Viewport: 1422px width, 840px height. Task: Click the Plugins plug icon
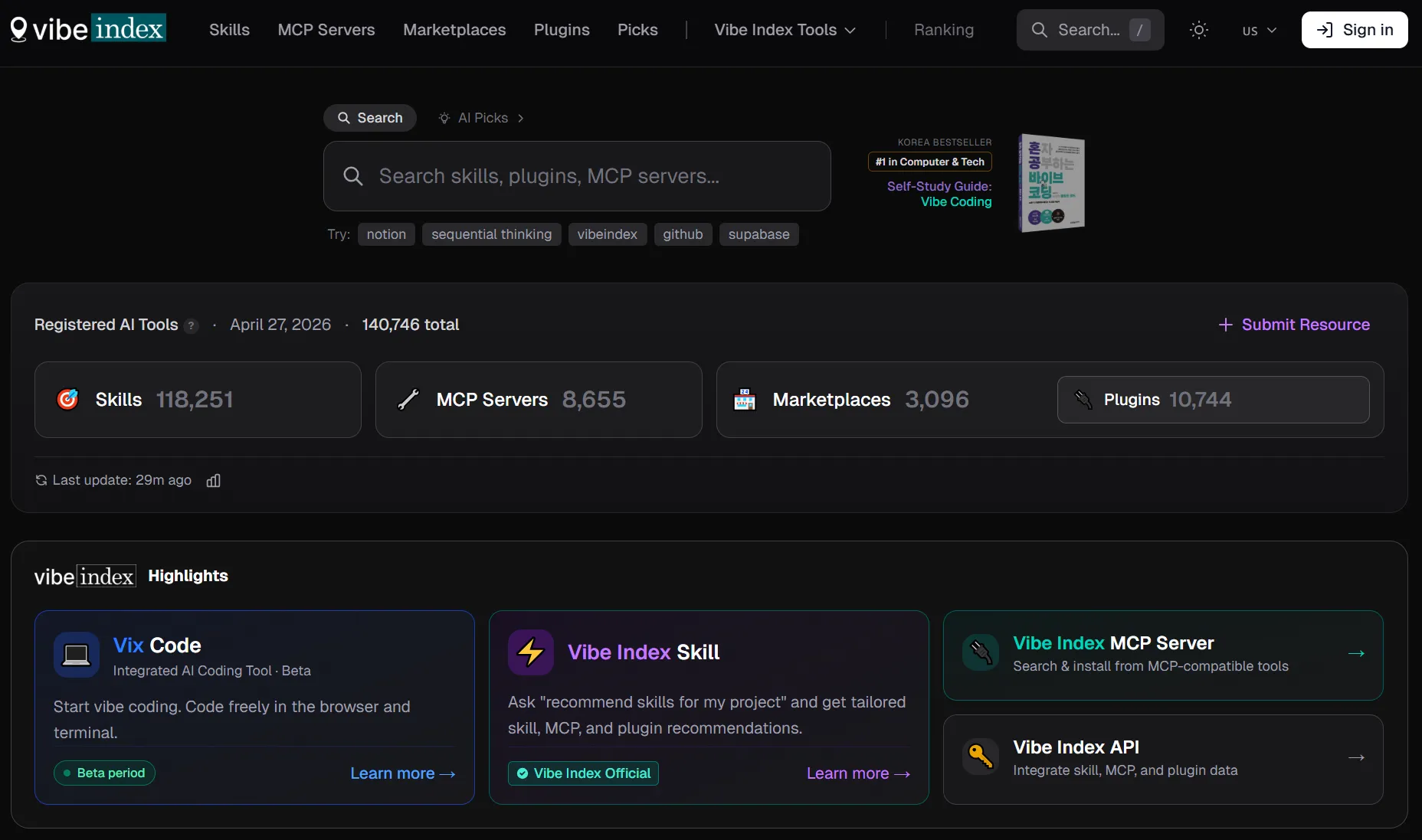1083,399
